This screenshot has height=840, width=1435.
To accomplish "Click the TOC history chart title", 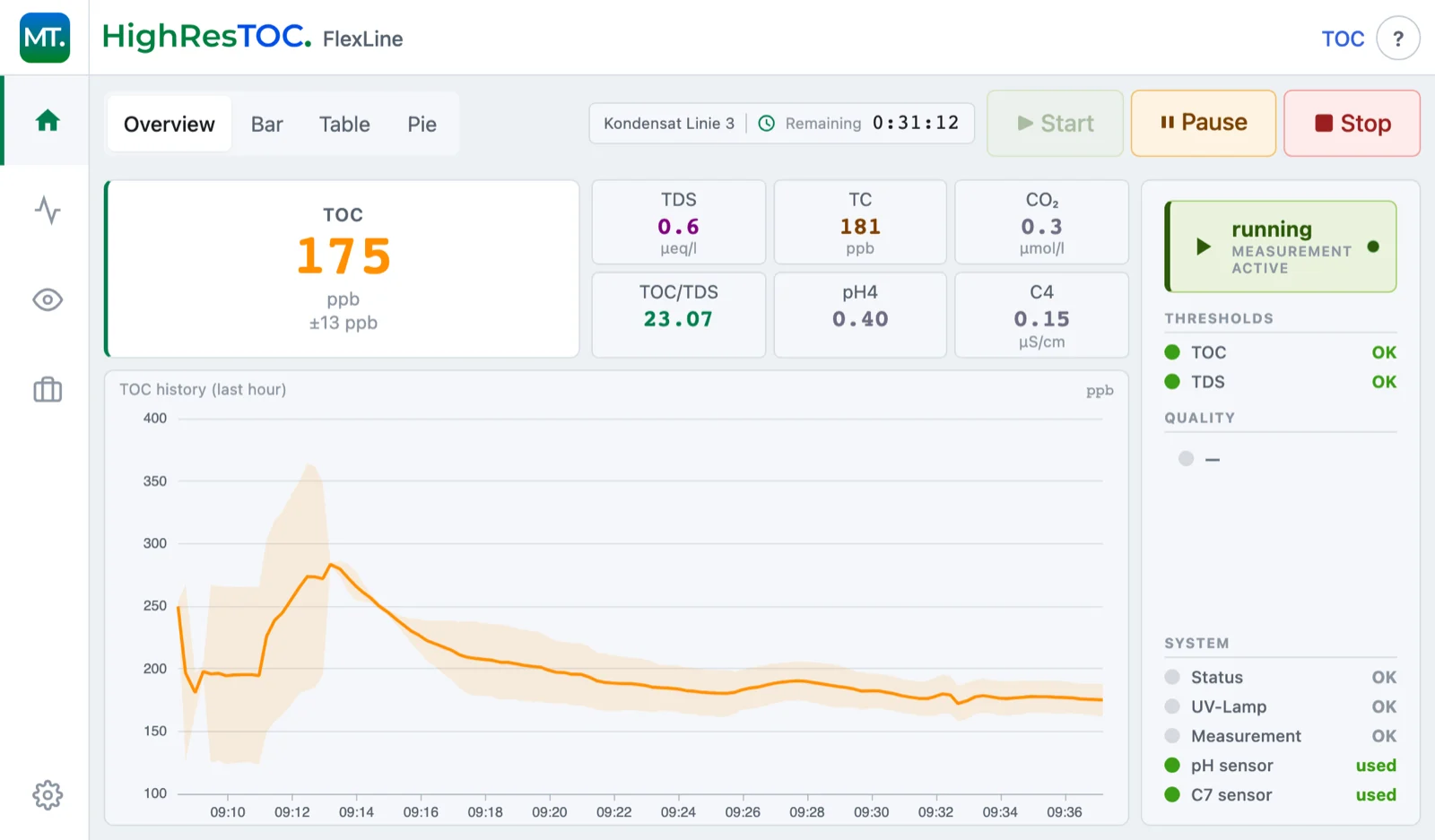I will 203,389.
